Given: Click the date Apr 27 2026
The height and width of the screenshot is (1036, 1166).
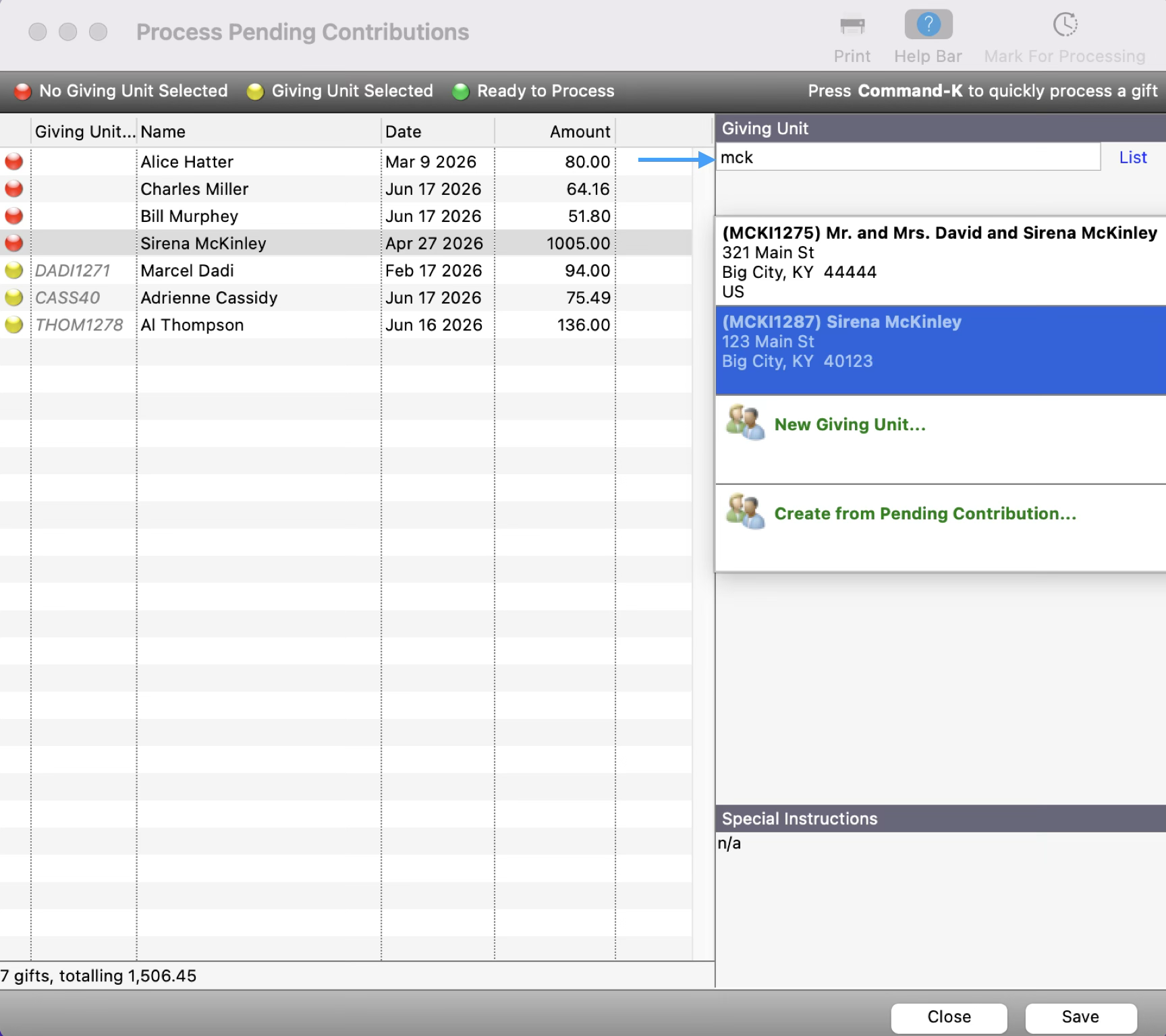Looking at the screenshot, I should click(434, 243).
